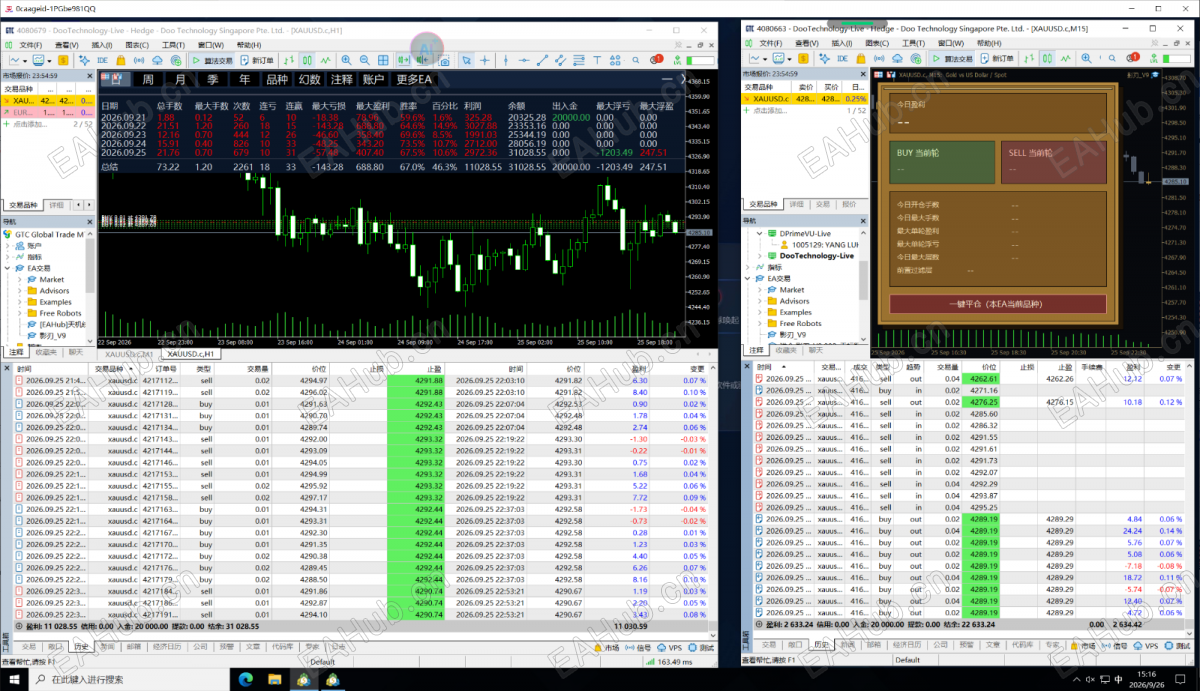Image resolution: width=1200 pixels, height=691 pixels.
Task: Click the green BUY 当前轮 panel
Action: (x=942, y=160)
